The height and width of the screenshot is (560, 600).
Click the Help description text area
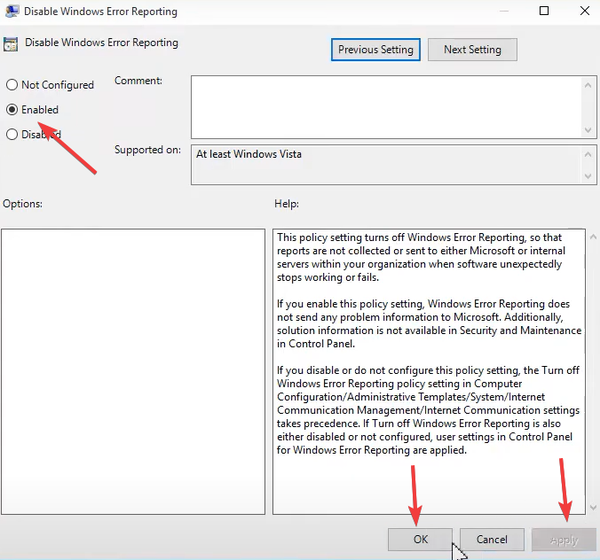(430, 370)
